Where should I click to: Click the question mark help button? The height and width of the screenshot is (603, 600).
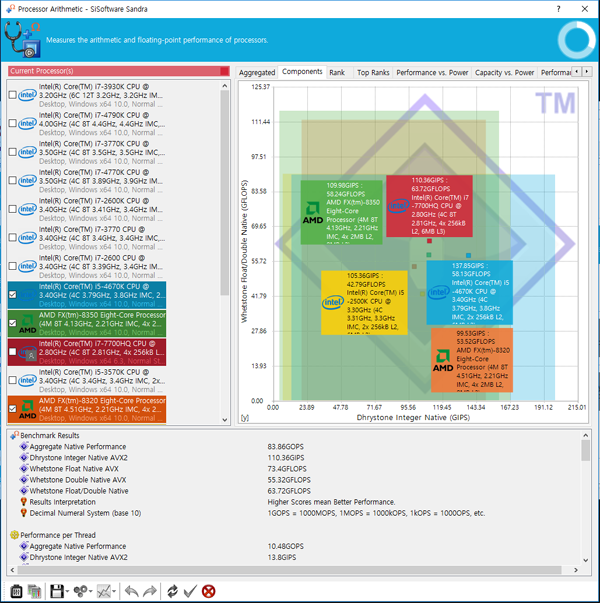(x=558, y=9)
